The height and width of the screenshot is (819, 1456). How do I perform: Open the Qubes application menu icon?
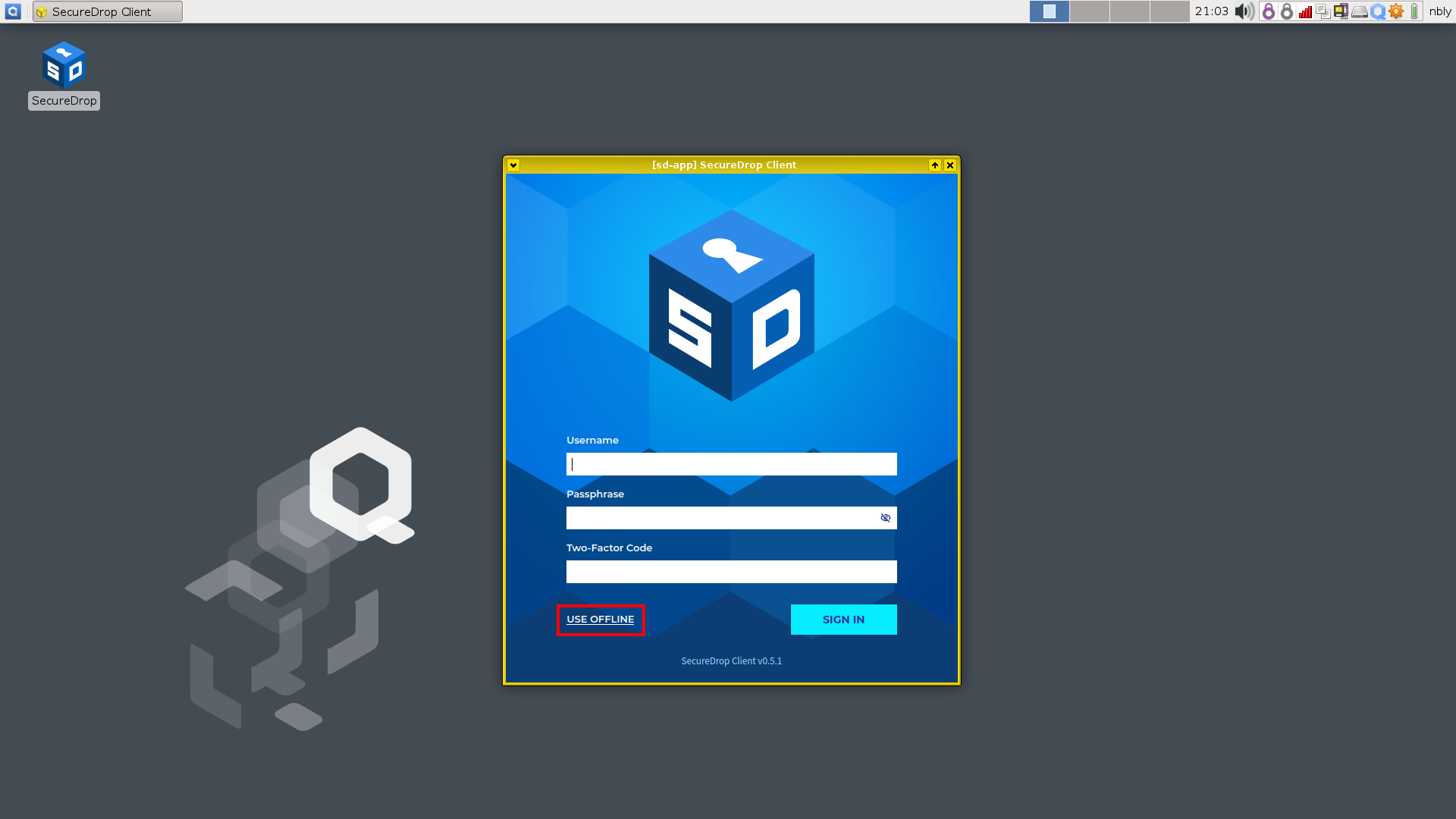(13, 11)
